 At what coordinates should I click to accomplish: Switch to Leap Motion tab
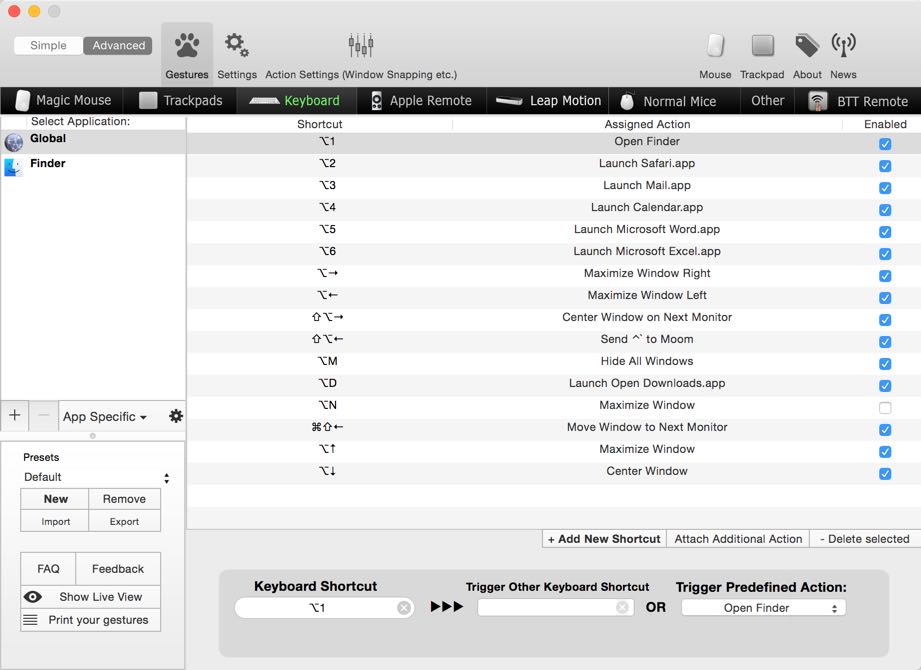548,100
